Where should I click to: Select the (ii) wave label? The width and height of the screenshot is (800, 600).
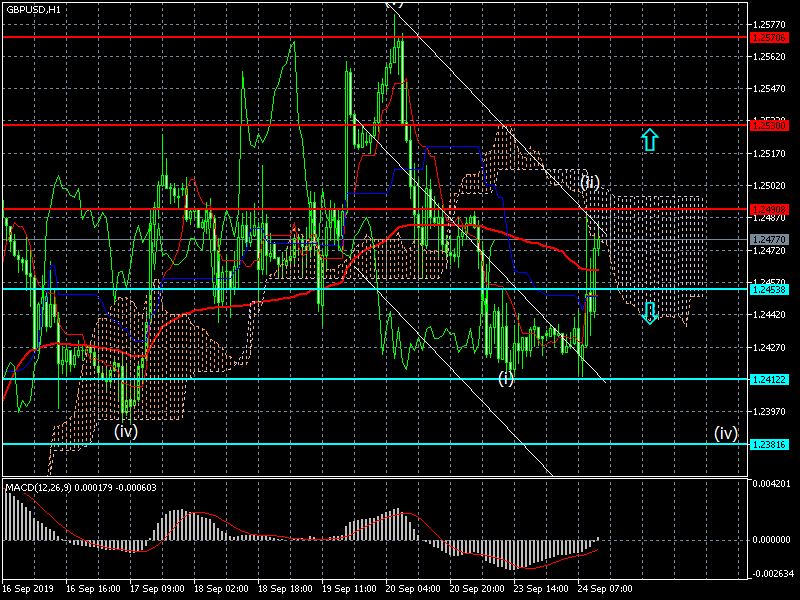click(590, 182)
